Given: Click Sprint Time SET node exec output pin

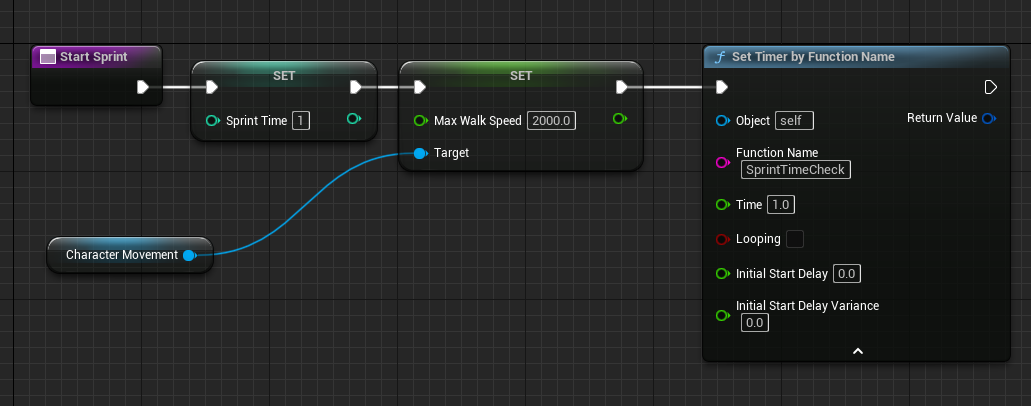Looking at the screenshot, I should [356, 87].
